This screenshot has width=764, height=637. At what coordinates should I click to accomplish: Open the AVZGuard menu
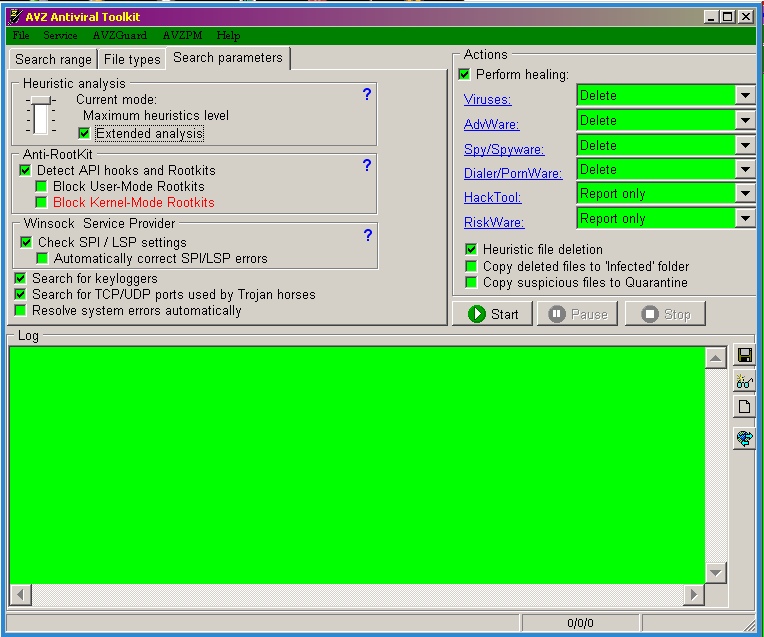120,35
